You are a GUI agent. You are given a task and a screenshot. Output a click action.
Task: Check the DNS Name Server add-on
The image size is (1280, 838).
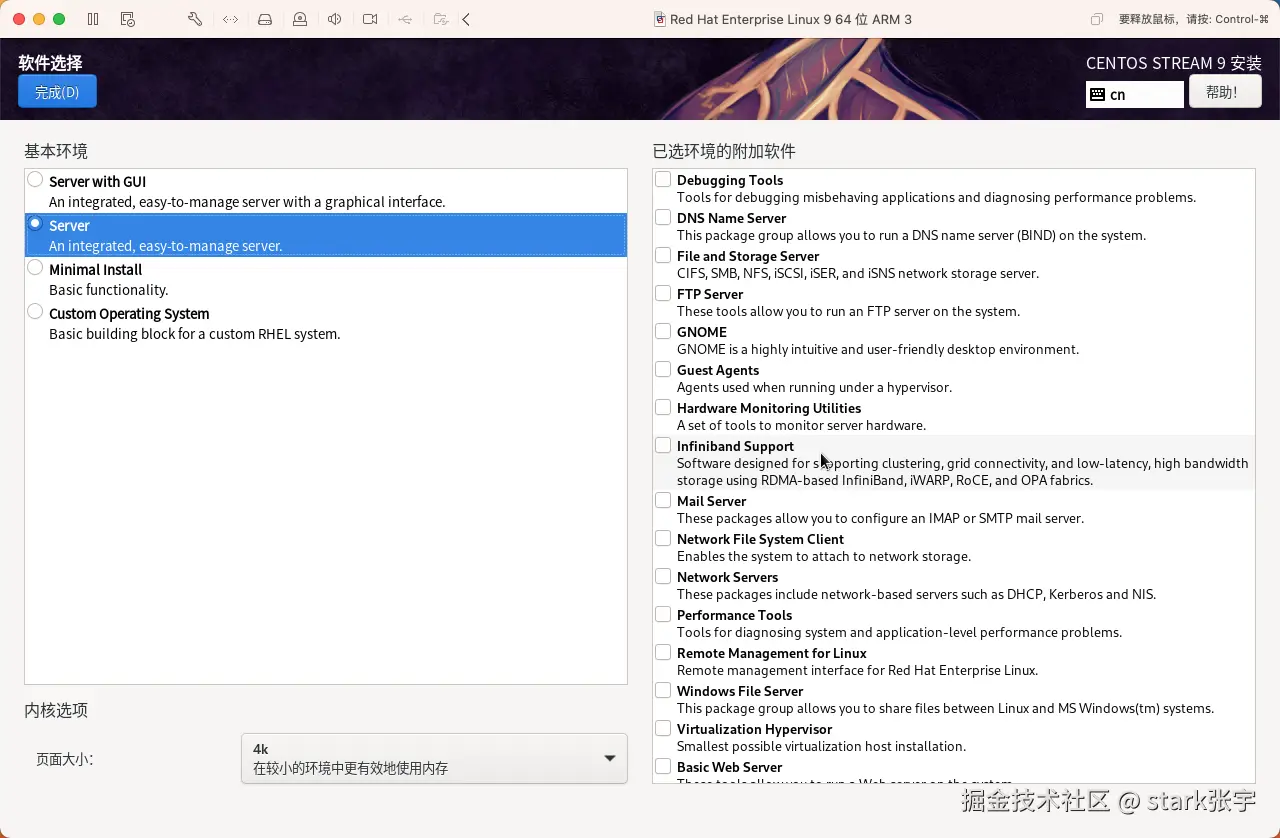pos(663,217)
